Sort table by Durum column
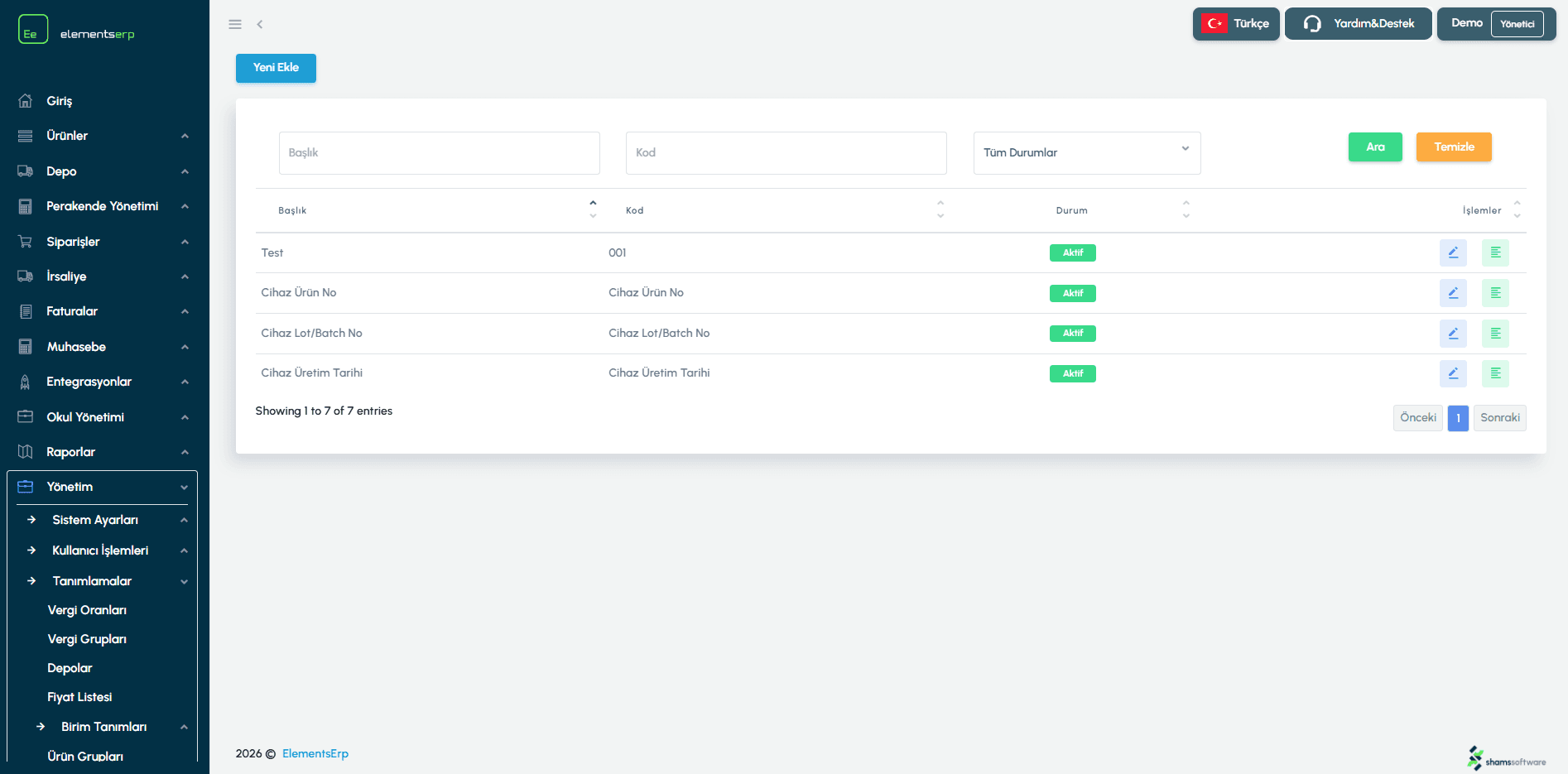 coord(1072,210)
